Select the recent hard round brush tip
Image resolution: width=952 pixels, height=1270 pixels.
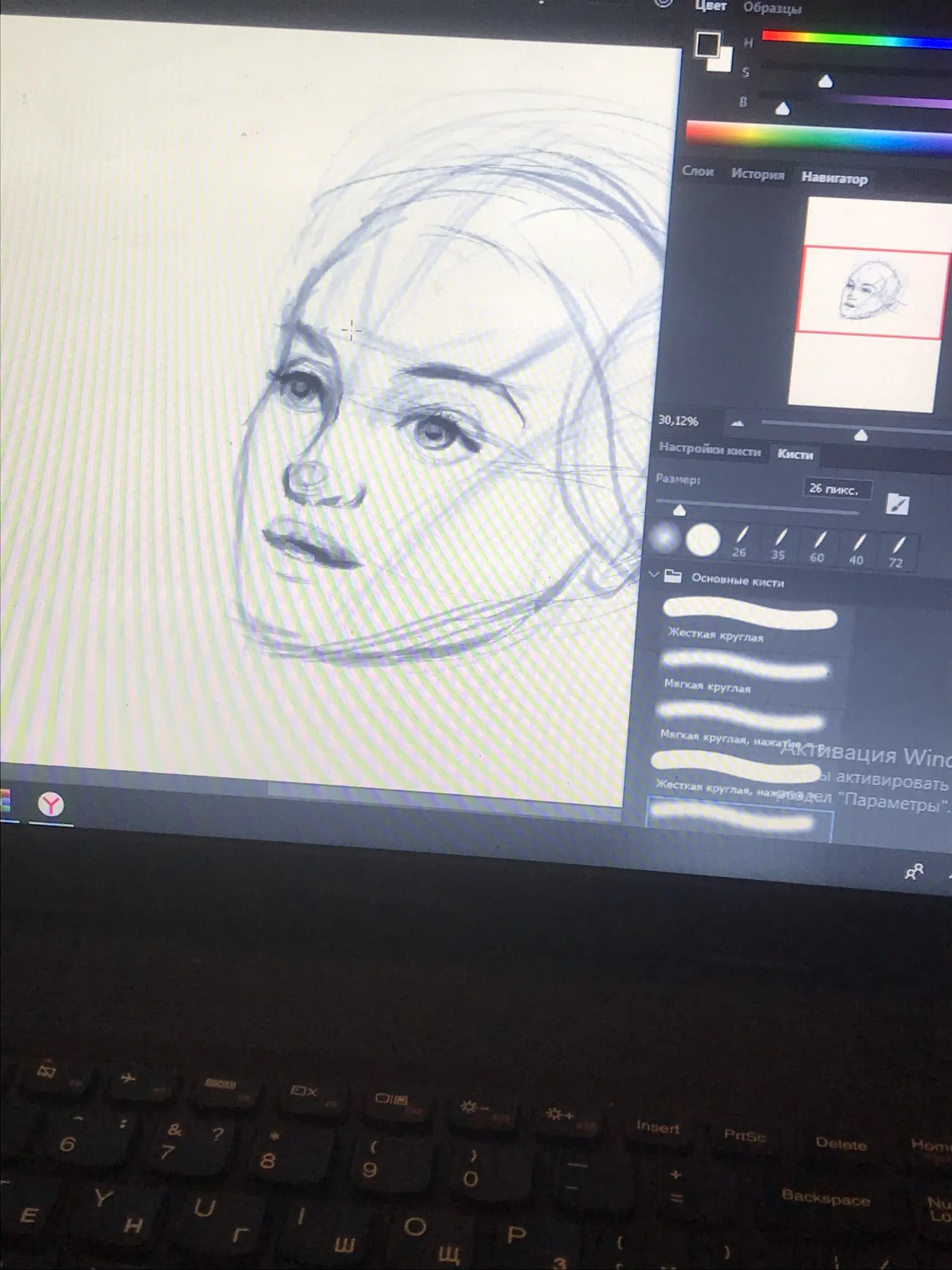point(703,540)
